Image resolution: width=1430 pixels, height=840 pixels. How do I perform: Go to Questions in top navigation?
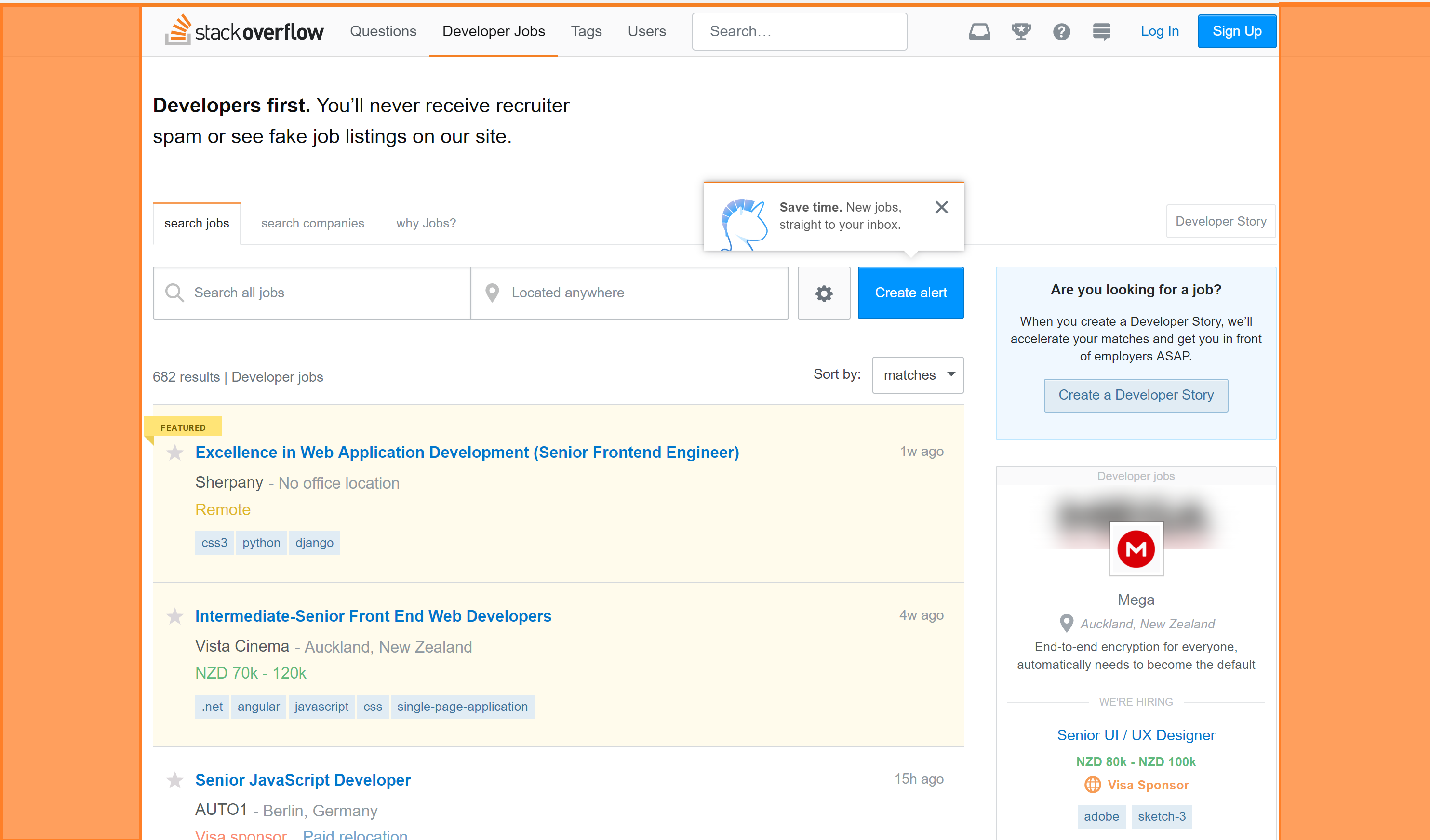(x=383, y=31)
